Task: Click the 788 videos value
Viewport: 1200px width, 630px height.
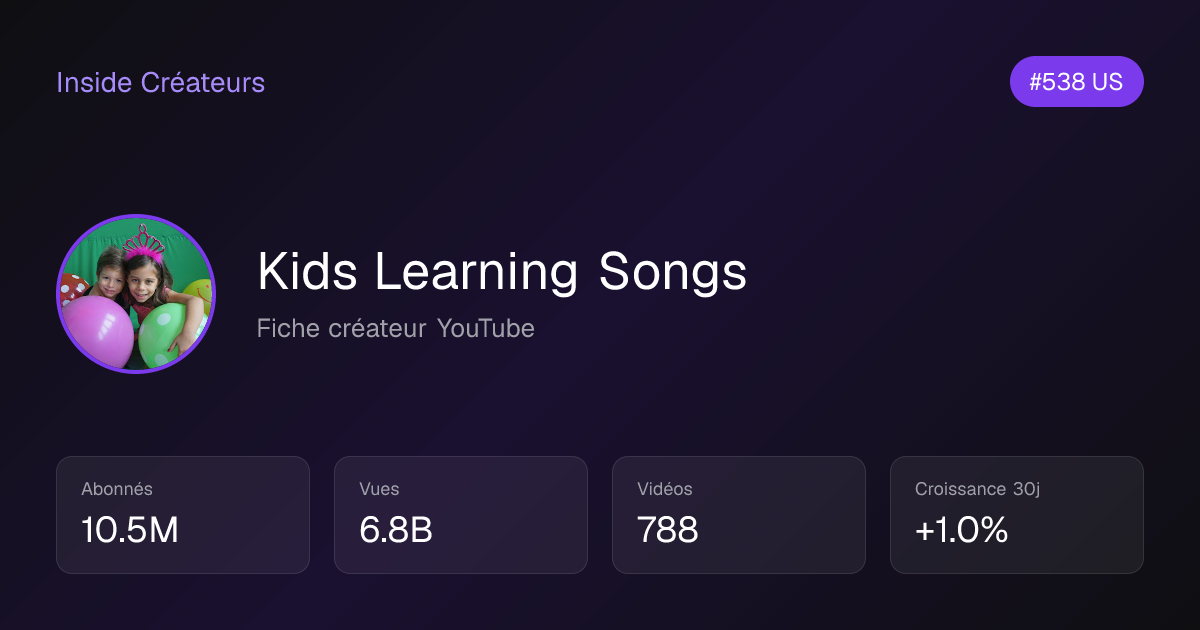Action: (668, 530)
